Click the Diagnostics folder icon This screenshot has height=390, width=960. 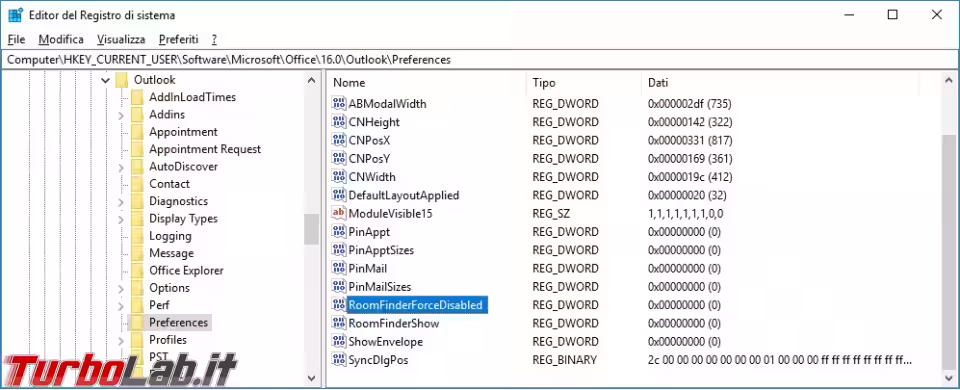tap(137, 201)
